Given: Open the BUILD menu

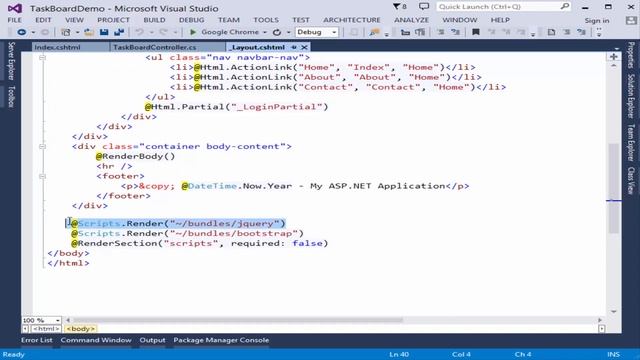Looking at the screenshot, I should pyautogui.click(x=154, y=20).
